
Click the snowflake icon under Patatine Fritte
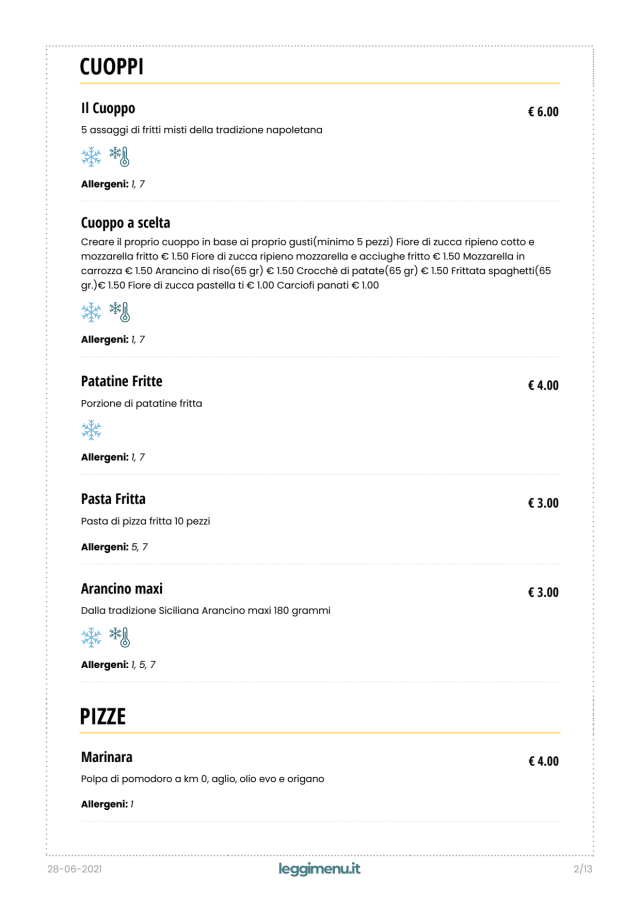[x=92, y=430]
